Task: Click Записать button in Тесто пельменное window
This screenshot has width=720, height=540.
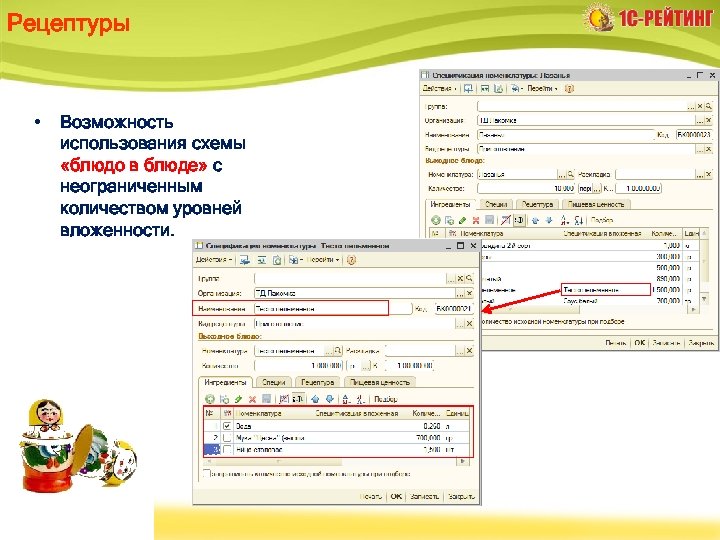Action: [425, 496]
